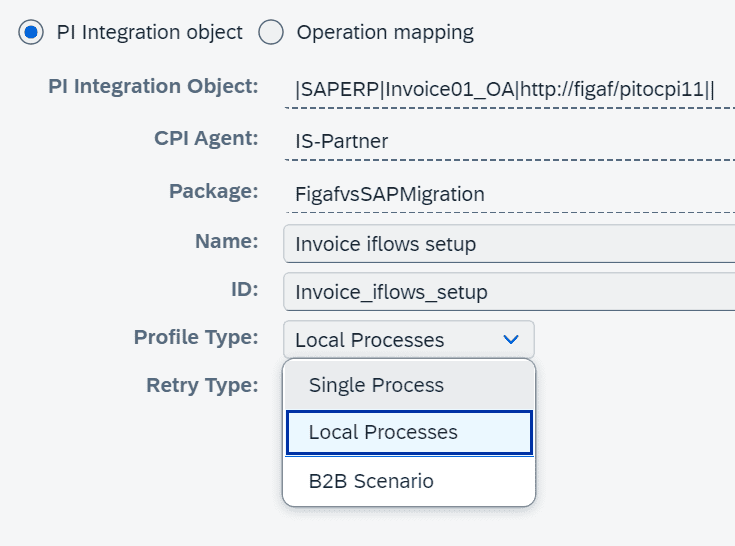The width and height of the screenshot is (735, 546).
Task: Click the Package label
Action: point(214,191)
